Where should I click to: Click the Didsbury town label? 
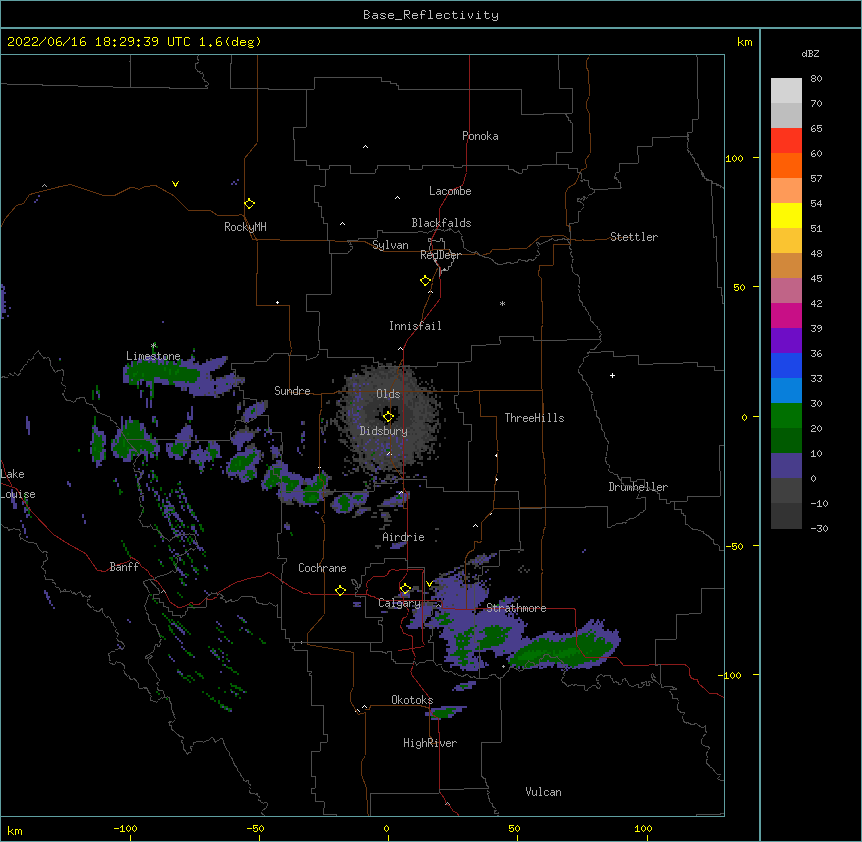[x=384, y=431]
